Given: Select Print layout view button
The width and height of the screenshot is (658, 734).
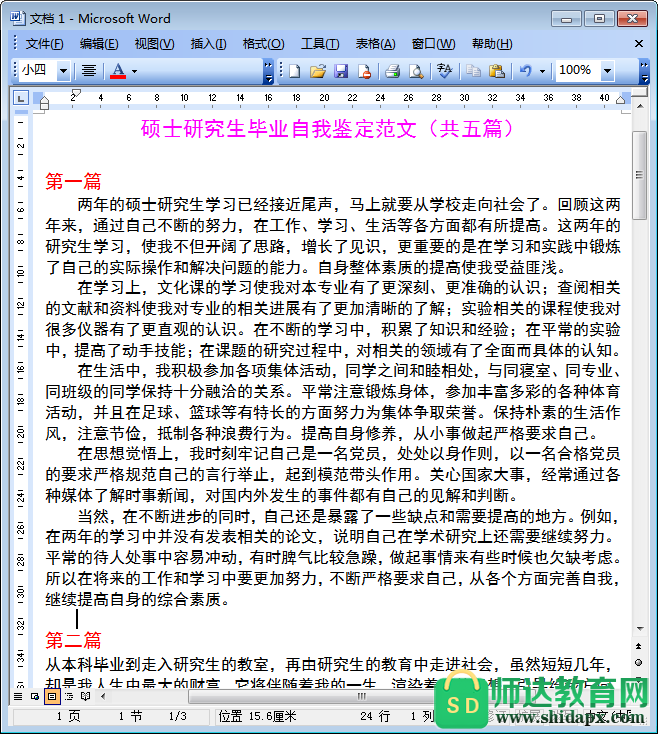Looking at the screenshot, I should 51,697.
